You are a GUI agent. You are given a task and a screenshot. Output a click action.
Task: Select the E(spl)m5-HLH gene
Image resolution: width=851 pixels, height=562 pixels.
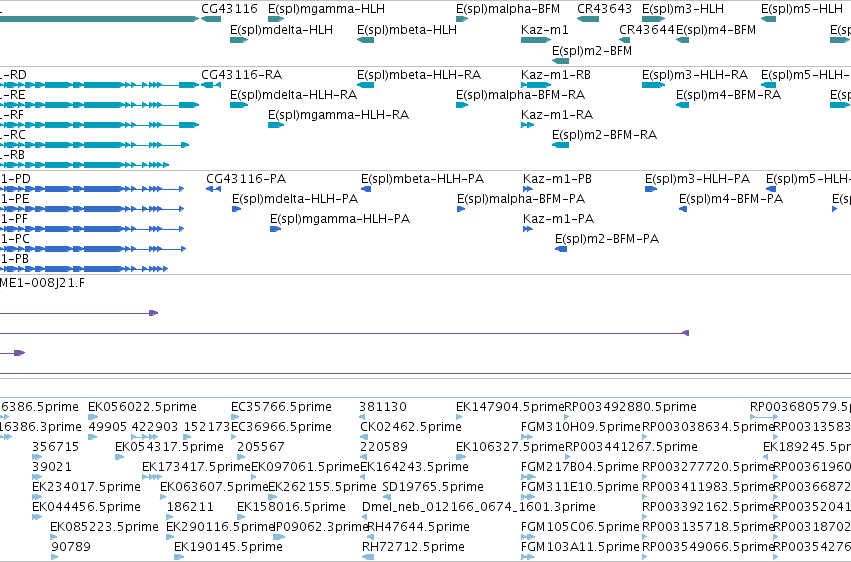pyautogui.click(x=769, y=19)
